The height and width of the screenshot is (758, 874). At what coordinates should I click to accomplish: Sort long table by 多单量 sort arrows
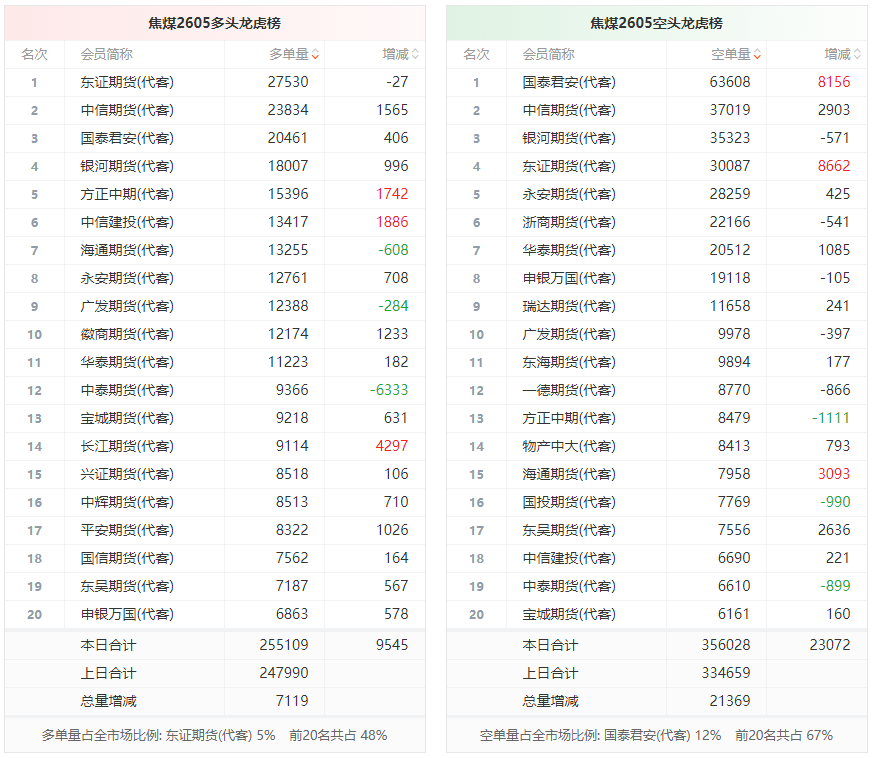coord(315,55)
